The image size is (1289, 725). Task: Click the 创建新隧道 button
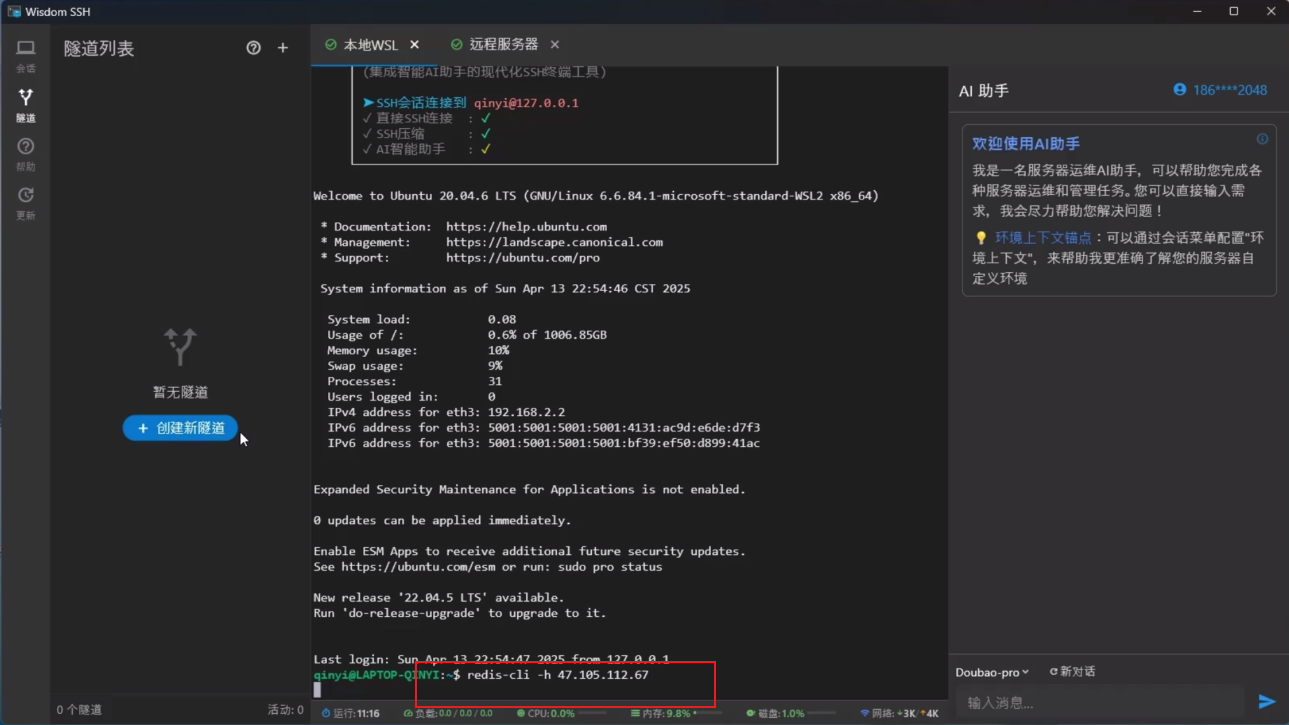tap(180, 428)
